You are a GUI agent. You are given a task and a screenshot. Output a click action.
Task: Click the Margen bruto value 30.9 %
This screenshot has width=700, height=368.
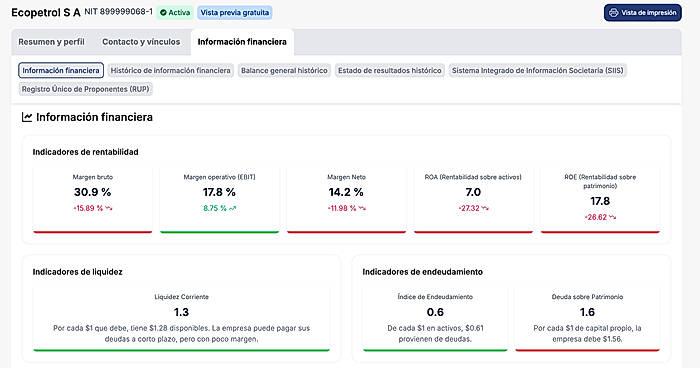(x=92, y=192)
